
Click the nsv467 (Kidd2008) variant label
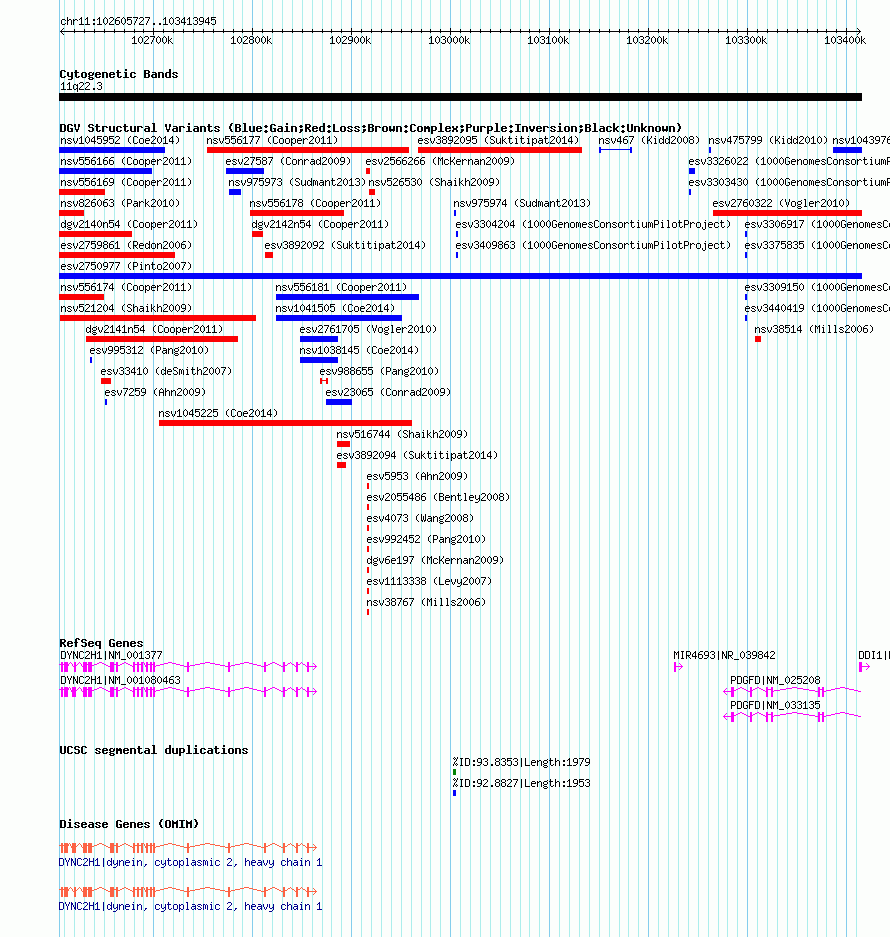[649, 140]
